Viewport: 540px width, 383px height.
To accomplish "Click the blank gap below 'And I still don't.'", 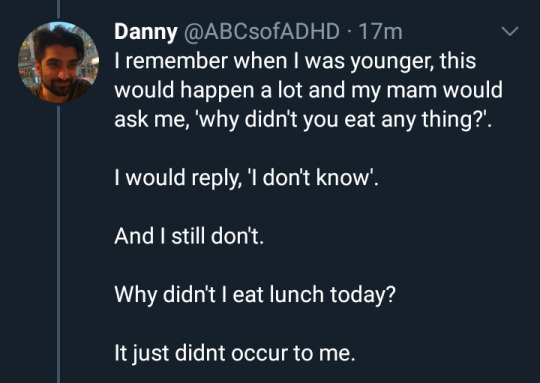I will (255, 265).
